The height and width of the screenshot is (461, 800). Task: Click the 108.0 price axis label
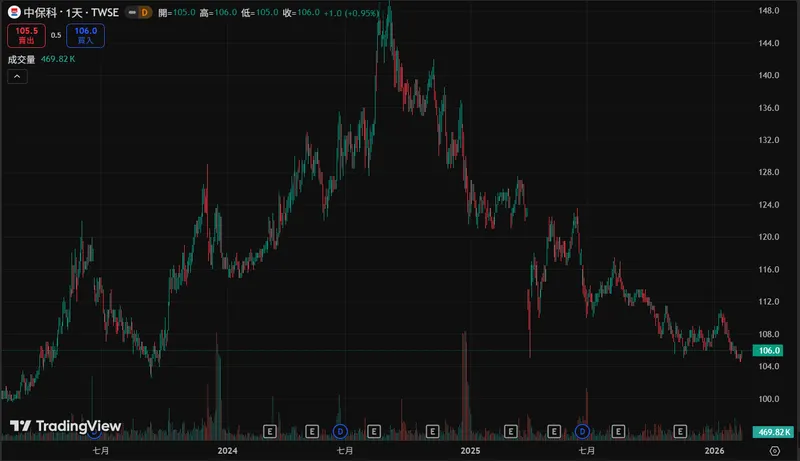769,335
